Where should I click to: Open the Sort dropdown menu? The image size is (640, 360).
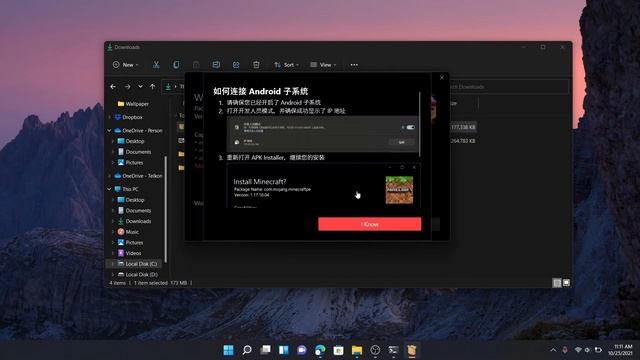pos(287,65)
